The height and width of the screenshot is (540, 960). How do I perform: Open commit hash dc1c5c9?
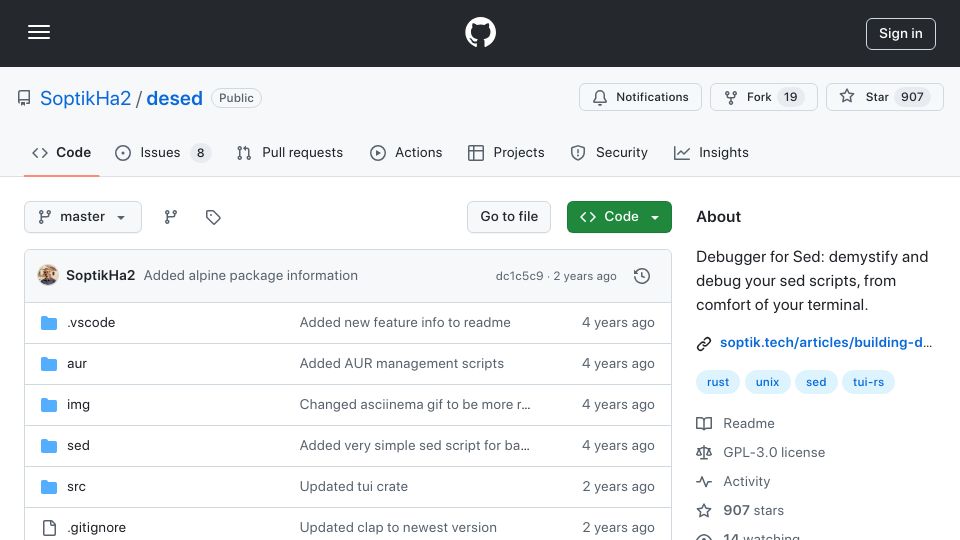click(x=519, y=276)
